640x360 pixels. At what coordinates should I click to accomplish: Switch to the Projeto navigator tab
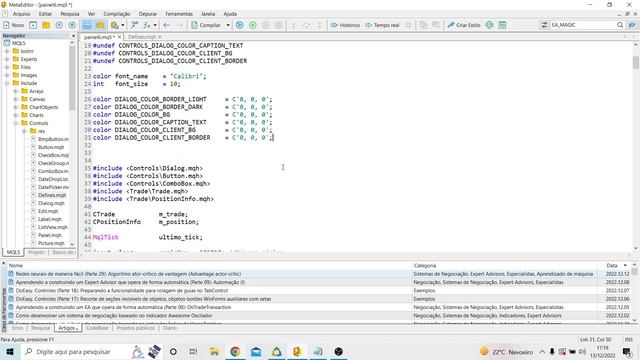click(36, 252)
